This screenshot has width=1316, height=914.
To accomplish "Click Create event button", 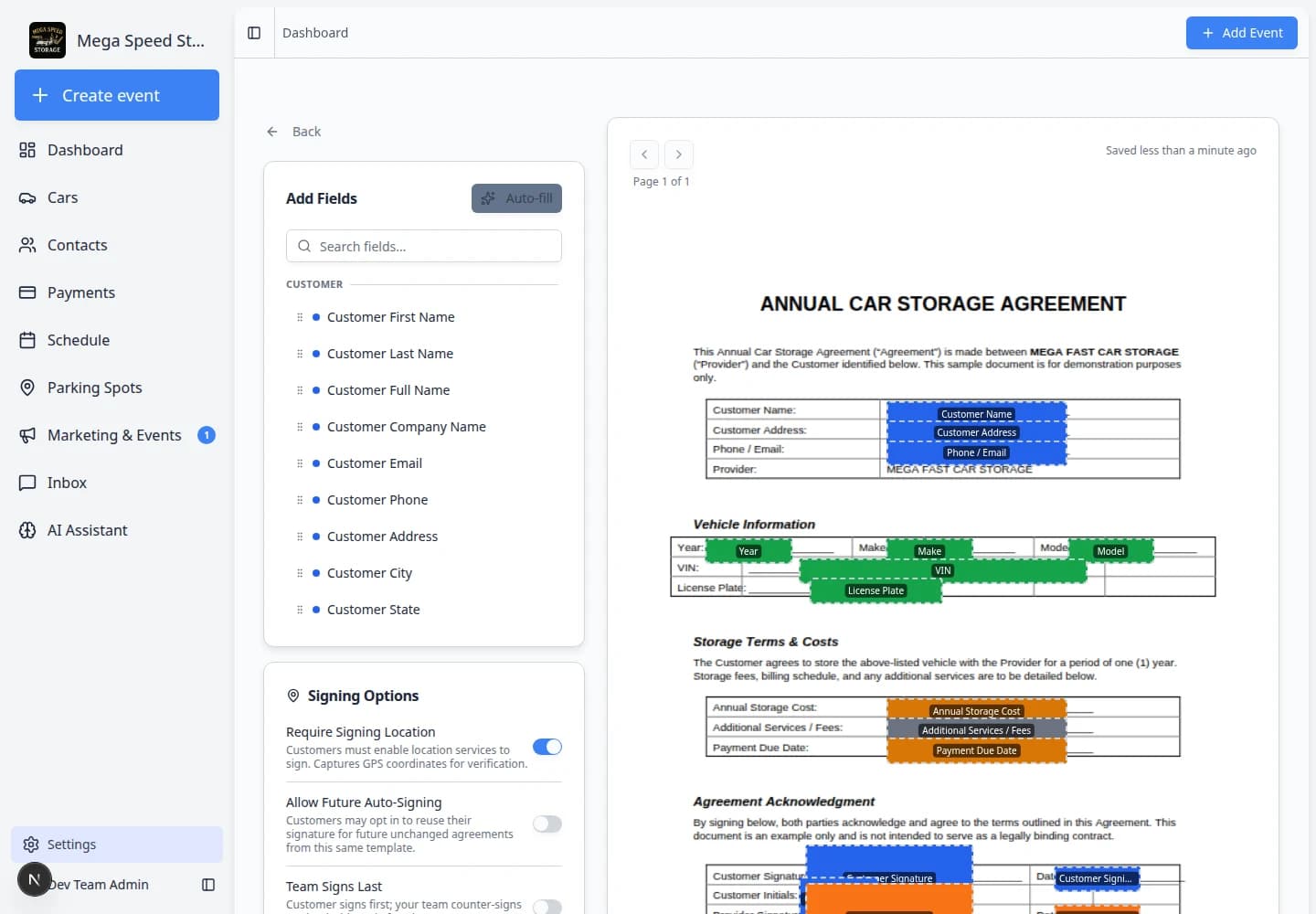I will 117,95.
